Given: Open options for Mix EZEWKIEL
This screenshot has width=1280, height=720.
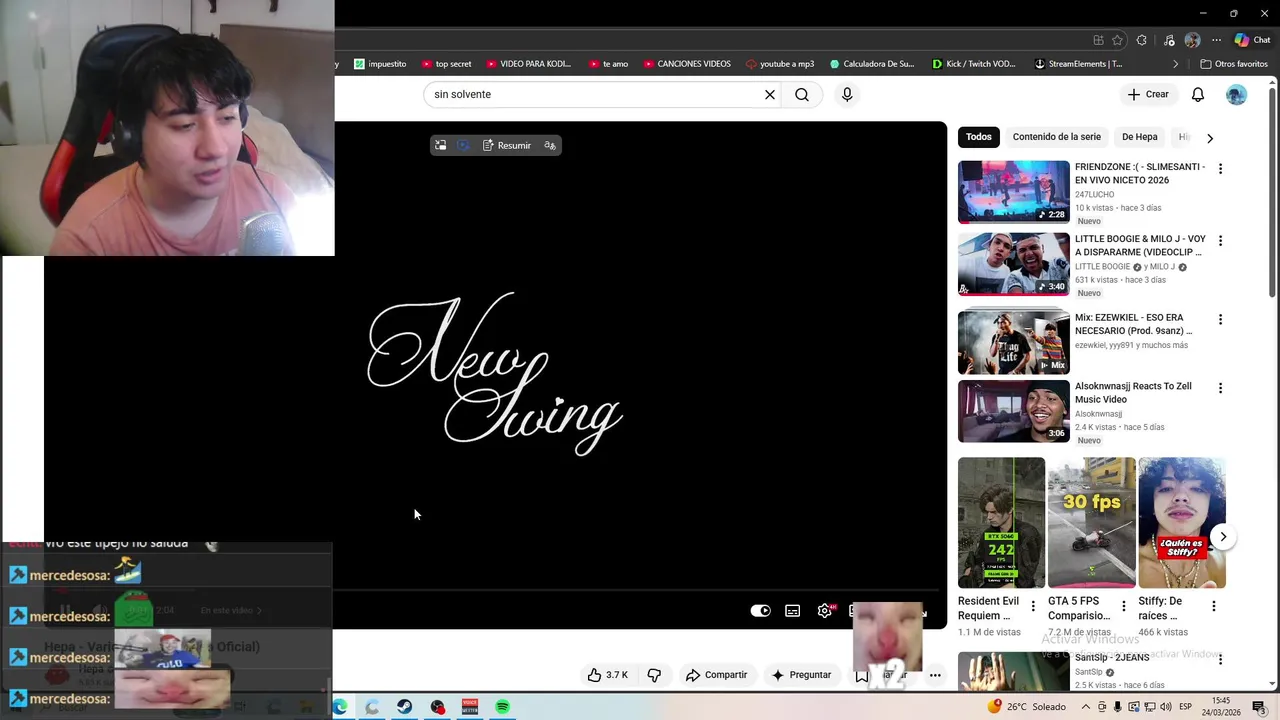Looking at the screenshot, I should coord(1220,319).
